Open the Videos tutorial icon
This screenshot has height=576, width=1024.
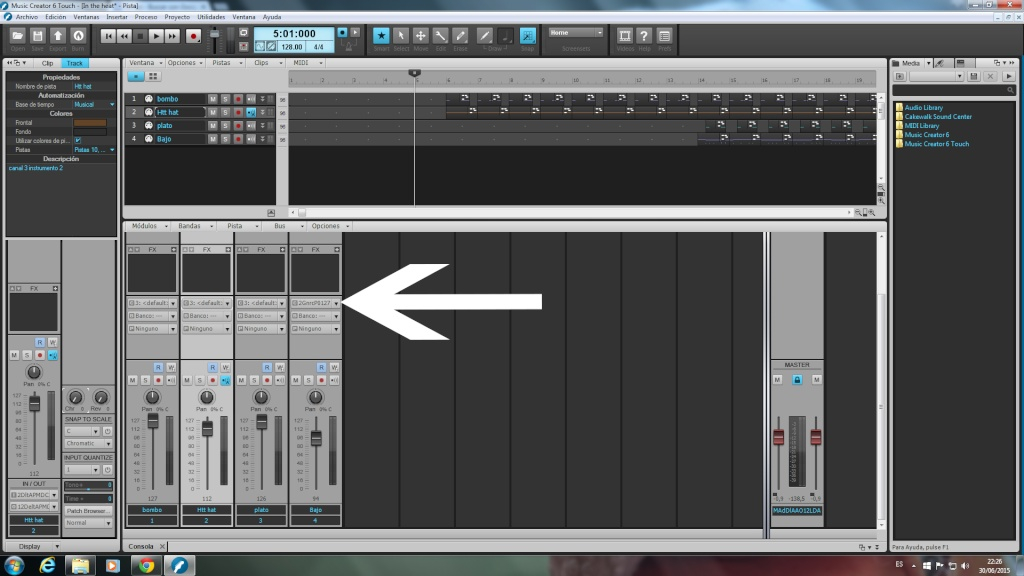625,36
